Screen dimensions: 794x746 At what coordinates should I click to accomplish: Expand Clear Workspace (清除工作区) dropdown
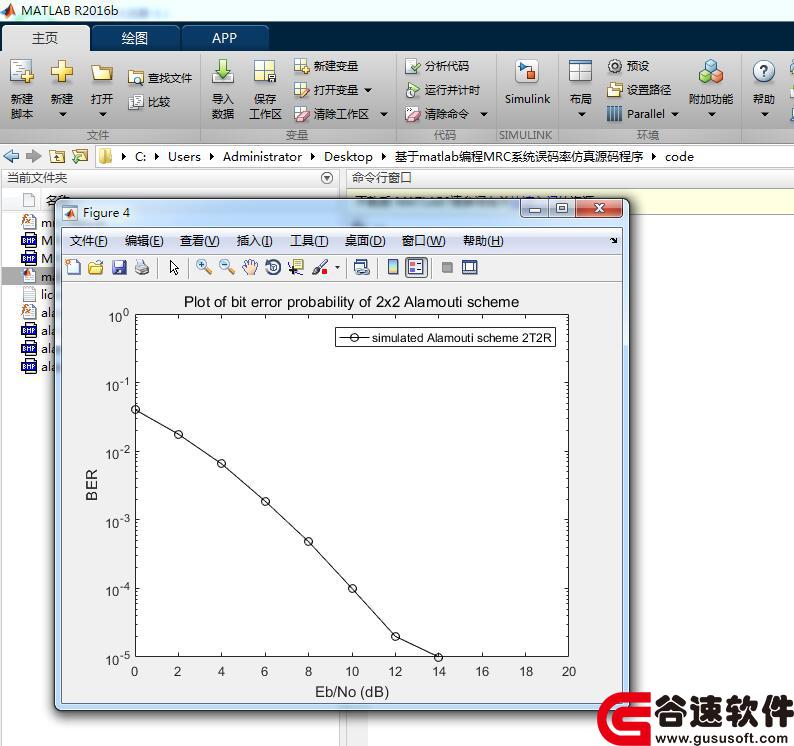384,114
